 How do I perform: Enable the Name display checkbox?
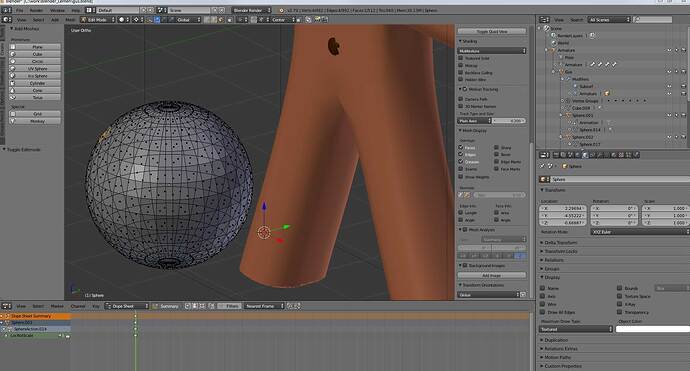coord(543,288)
